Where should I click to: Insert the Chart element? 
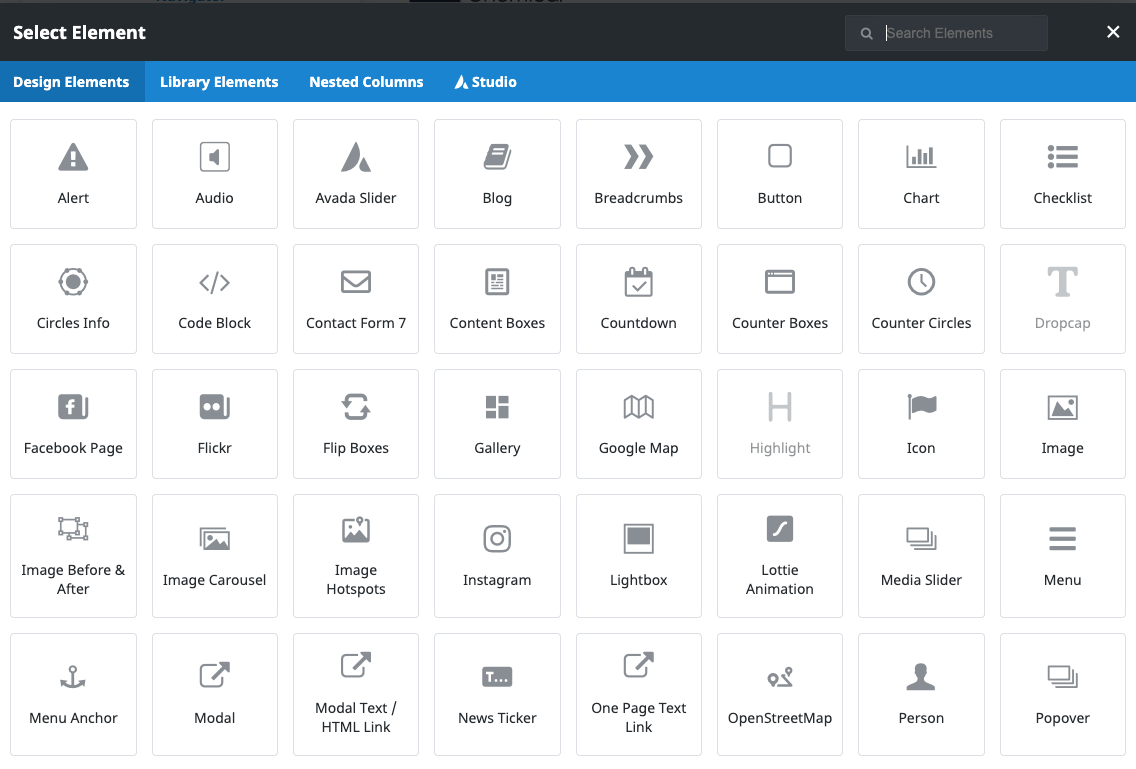click(x=921, y=174)
